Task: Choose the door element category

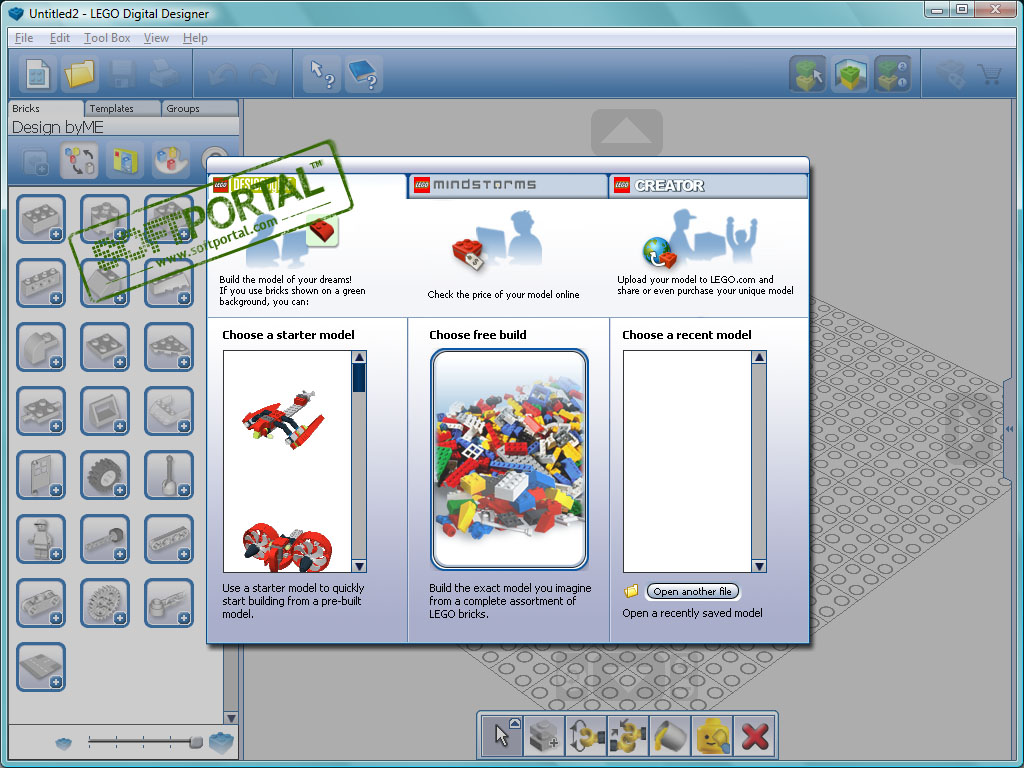Action: [x=40, y=475]
